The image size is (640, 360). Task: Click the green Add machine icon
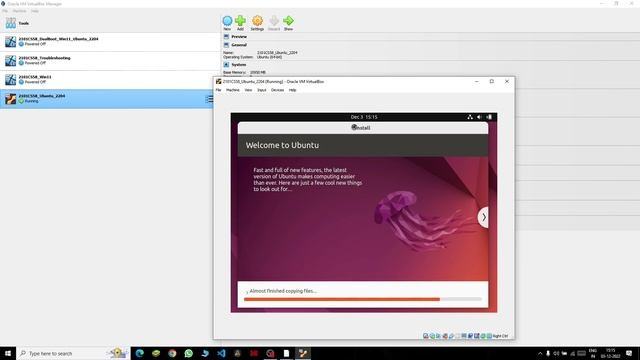pos(240,22)
